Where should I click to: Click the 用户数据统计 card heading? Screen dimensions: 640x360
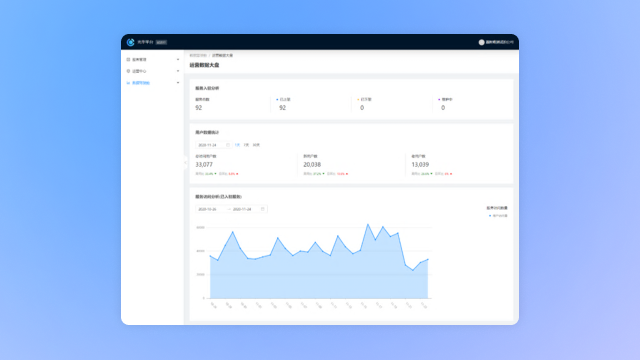coord(207,133)
